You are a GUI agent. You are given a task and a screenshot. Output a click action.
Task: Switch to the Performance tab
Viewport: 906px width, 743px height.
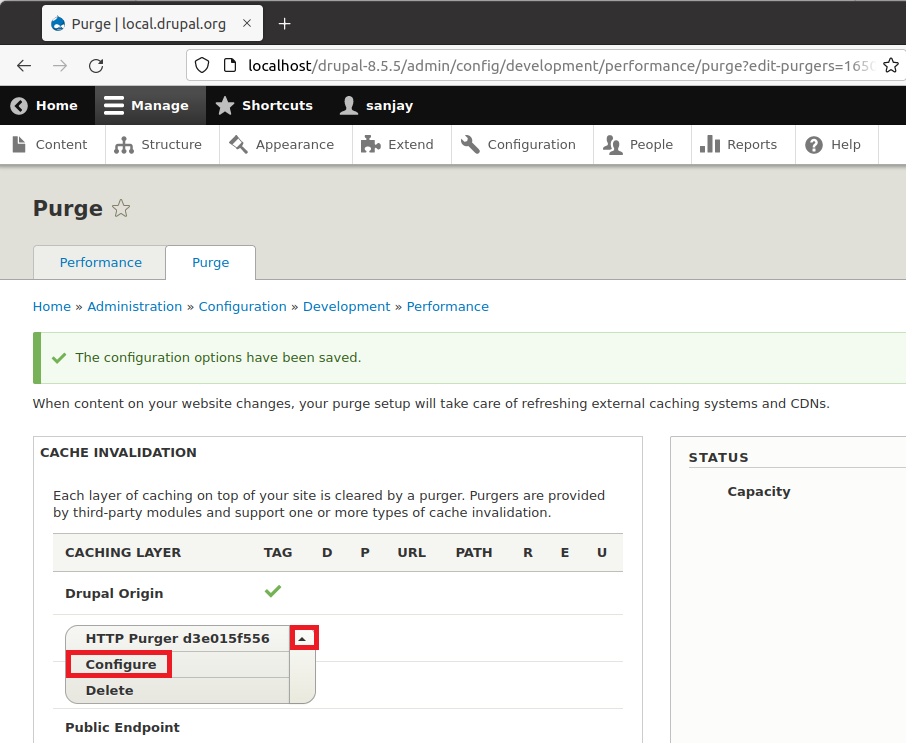tap(100, 262)
